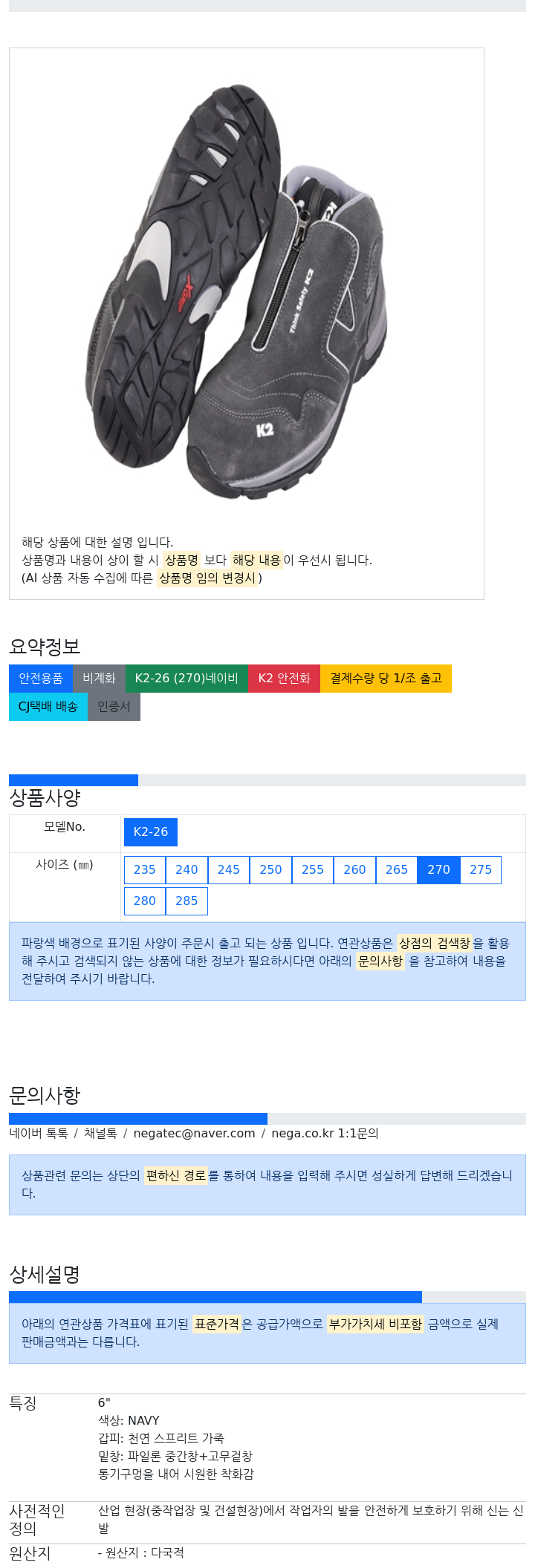Screen dimensions: 535x1568
Task: Select the 안전용품 category tag
Action: pos(41,679)
